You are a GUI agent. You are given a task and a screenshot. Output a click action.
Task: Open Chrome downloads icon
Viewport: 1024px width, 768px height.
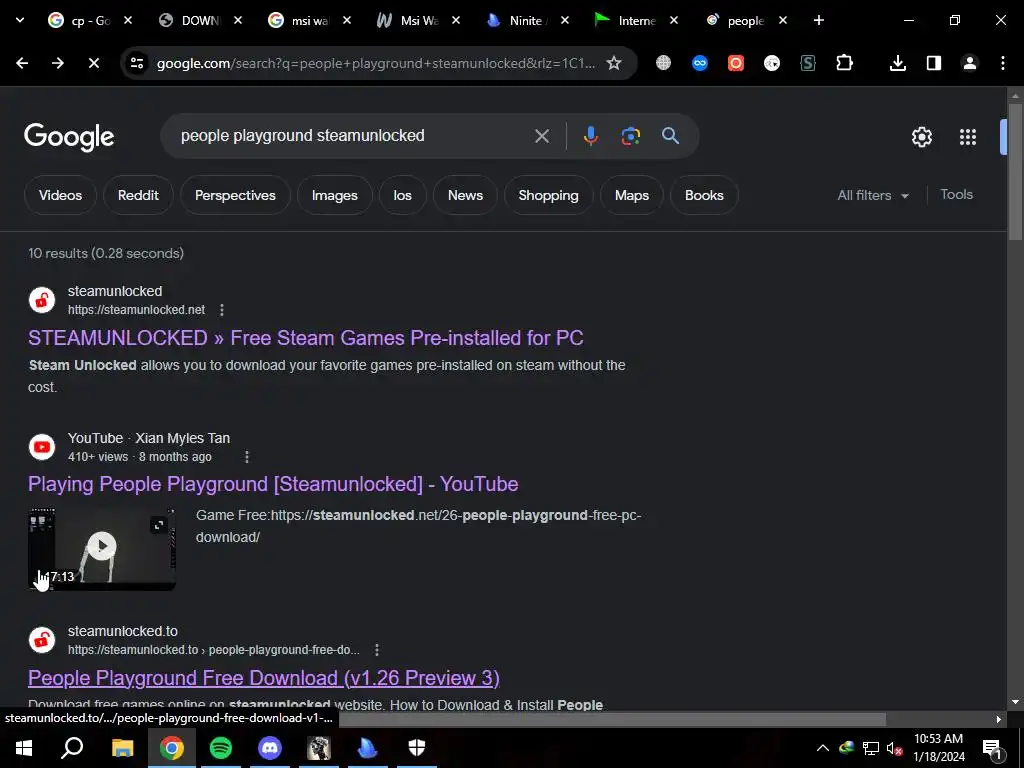coord(898,63)
